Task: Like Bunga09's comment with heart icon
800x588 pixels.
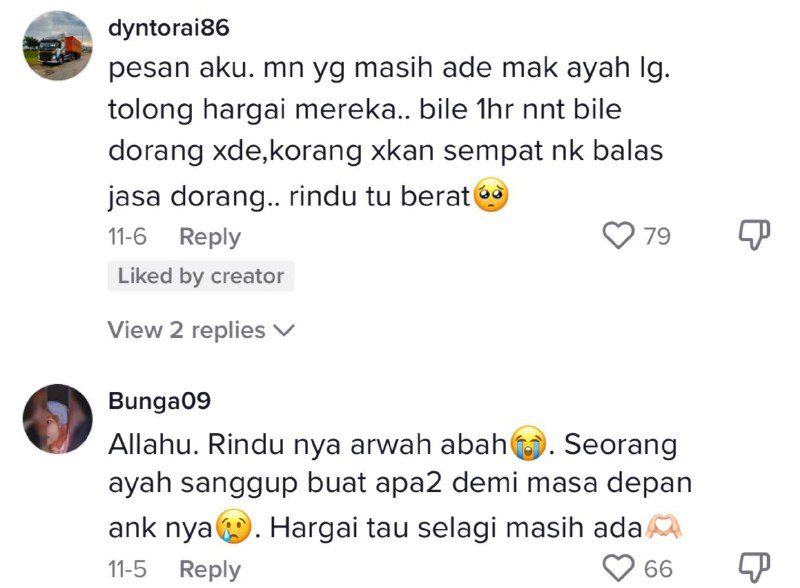Action: click(x=618, y=568)
